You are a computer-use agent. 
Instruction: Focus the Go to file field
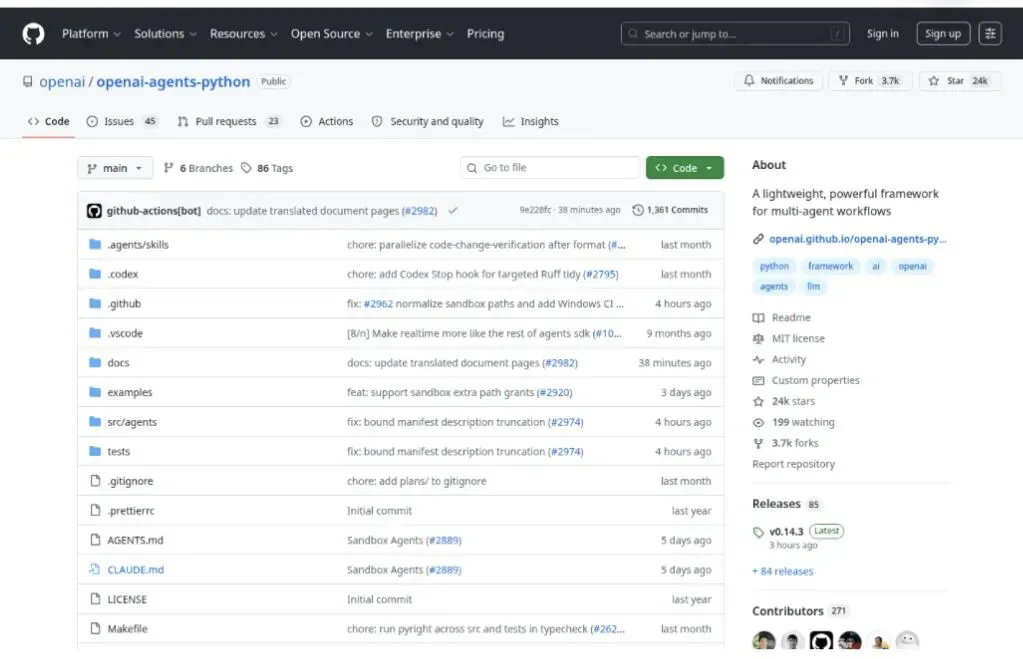click(550, 168)
